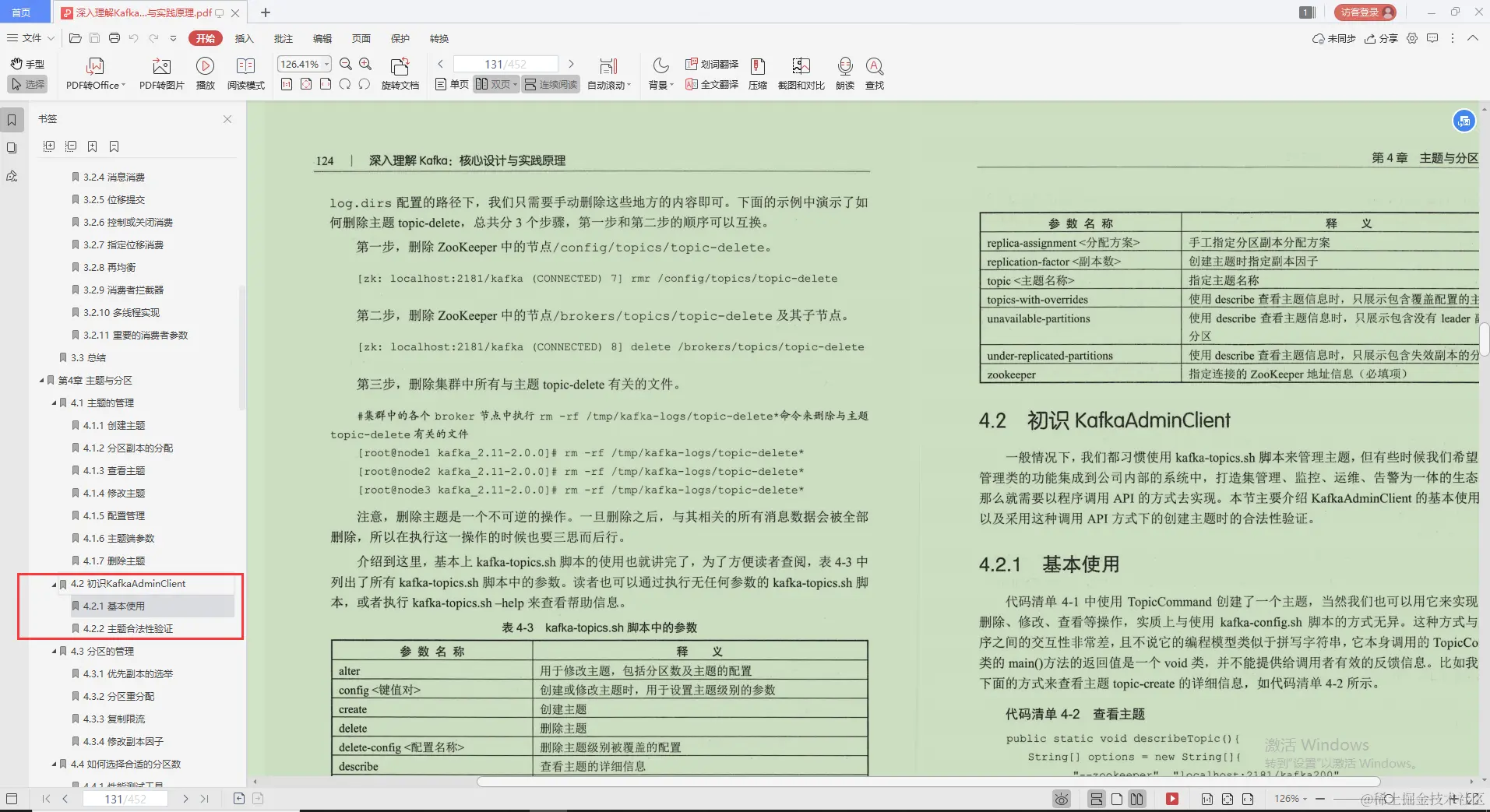Click the 分享 share button
The image size is (1490, 812).
coord(1384,38)
